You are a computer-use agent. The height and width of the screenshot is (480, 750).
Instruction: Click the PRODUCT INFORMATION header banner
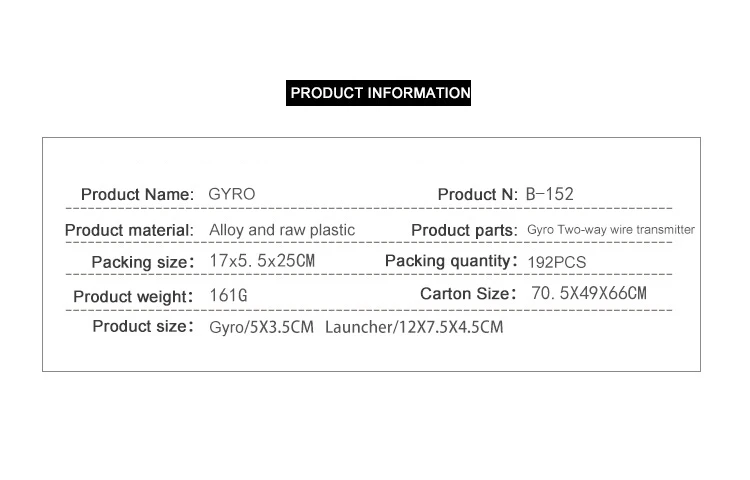(x=378, y=93)
